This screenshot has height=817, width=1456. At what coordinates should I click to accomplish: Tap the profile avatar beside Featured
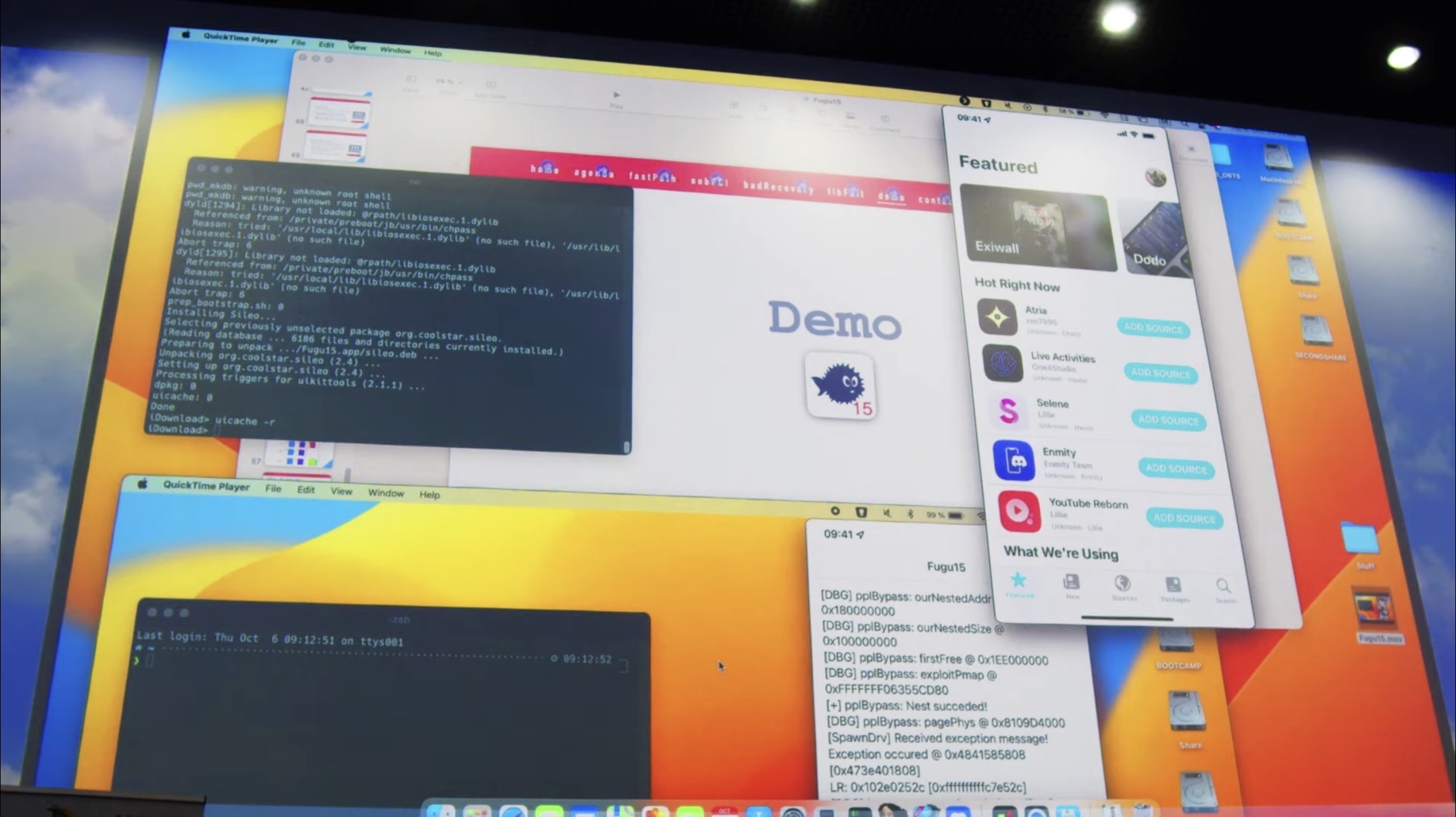pyautogui.click(x=1155, y=177)
